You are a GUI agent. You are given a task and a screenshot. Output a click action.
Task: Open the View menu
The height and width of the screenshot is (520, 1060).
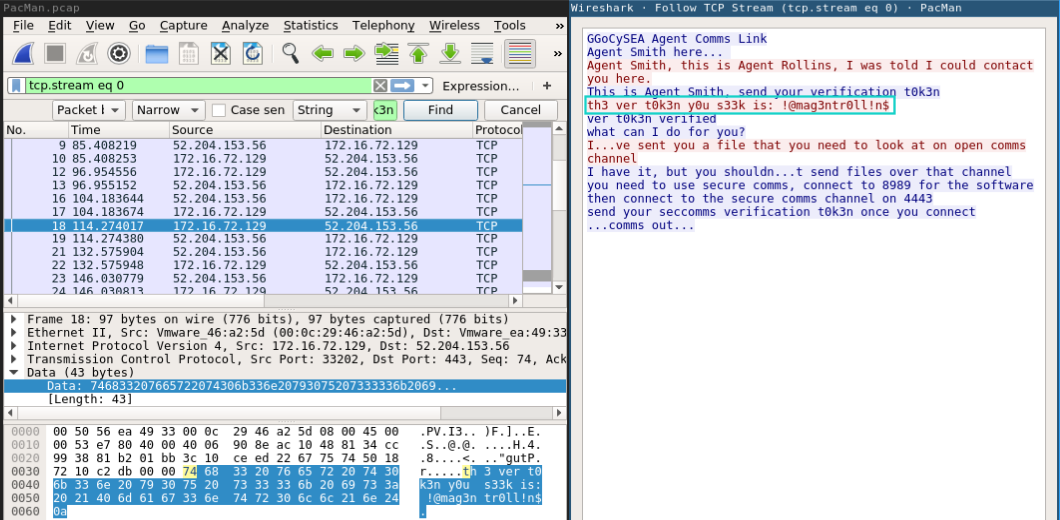click(x=100, y=26)
